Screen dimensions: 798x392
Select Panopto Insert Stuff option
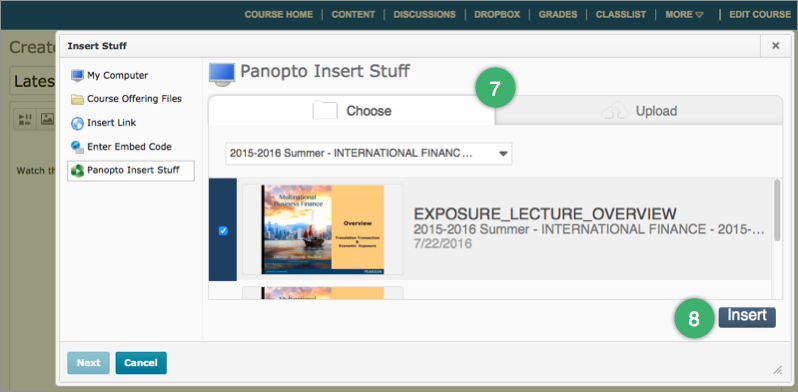(130, 171)
